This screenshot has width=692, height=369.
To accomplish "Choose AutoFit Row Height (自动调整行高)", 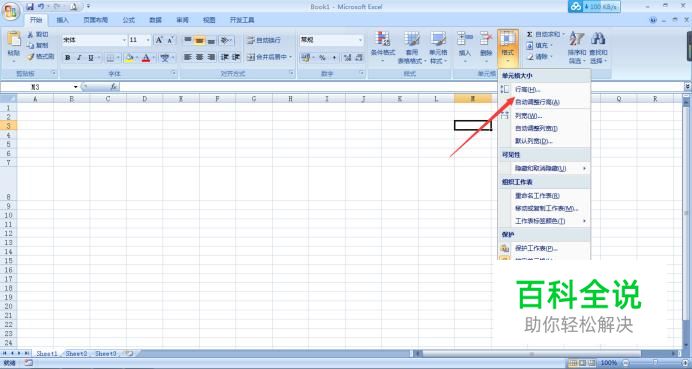I will 544,102.
